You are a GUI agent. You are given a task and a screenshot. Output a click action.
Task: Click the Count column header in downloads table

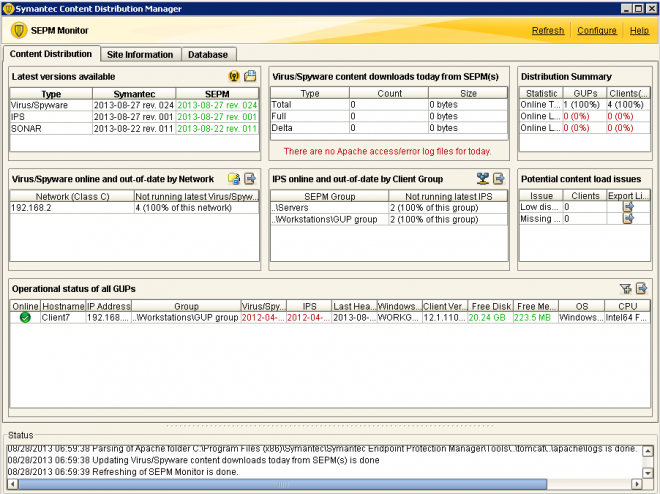[389, 93]
